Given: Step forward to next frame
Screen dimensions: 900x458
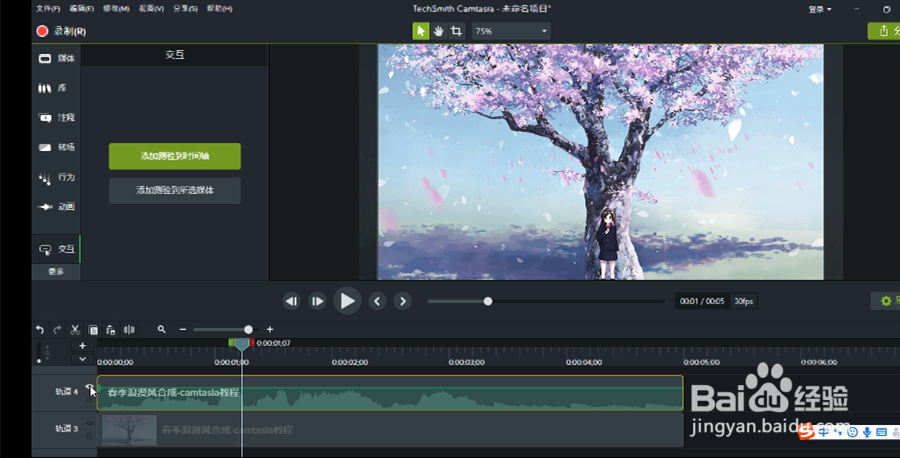Looking at the screenshot, I should pyautogui.click(x=317, y=301).
